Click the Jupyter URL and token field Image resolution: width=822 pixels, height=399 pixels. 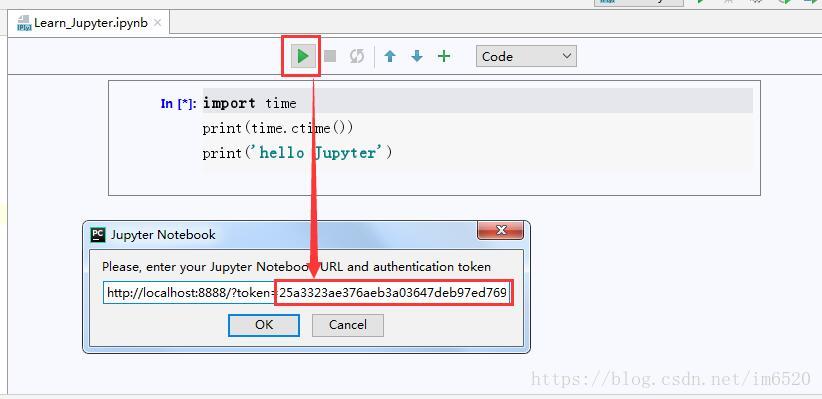click(x=307, y=293)
